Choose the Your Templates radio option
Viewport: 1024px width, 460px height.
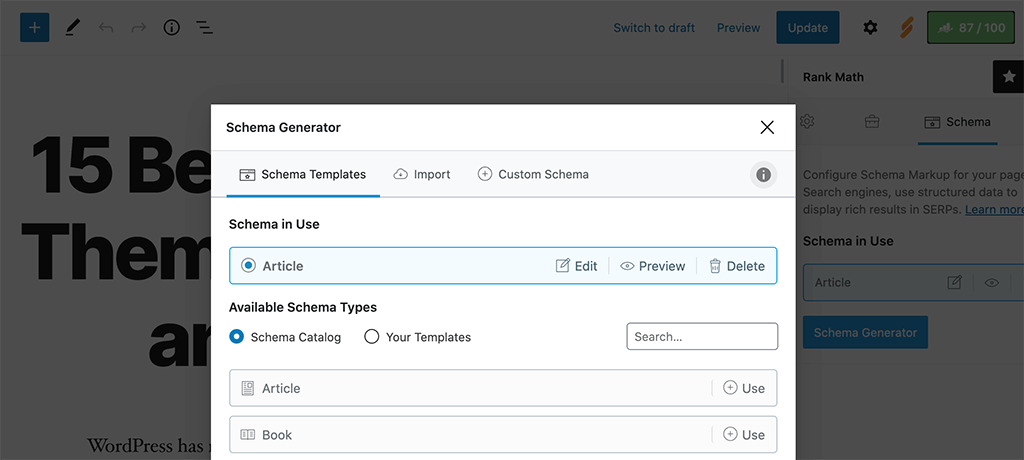click(x=372, y=337)
